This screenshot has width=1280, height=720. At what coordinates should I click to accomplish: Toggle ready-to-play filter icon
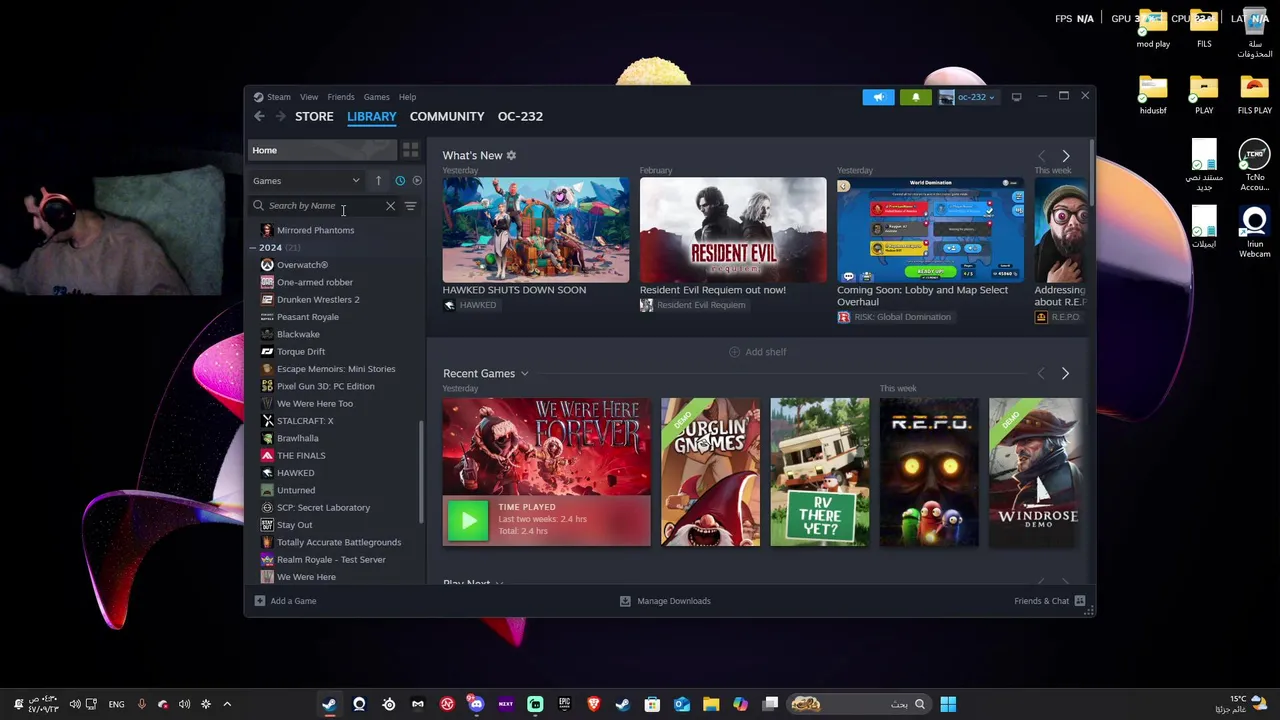(x=417, y=181)
